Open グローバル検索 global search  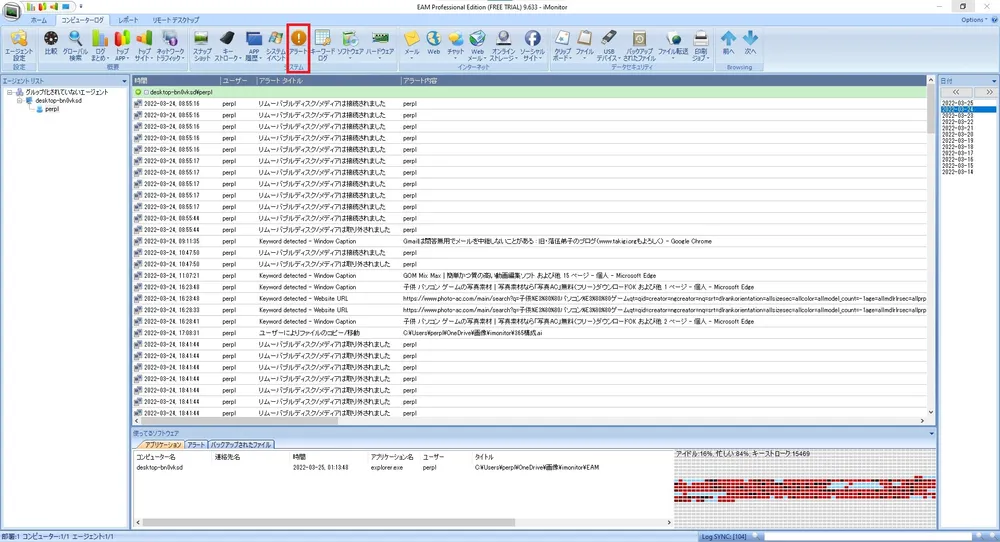tap(75, 45)
